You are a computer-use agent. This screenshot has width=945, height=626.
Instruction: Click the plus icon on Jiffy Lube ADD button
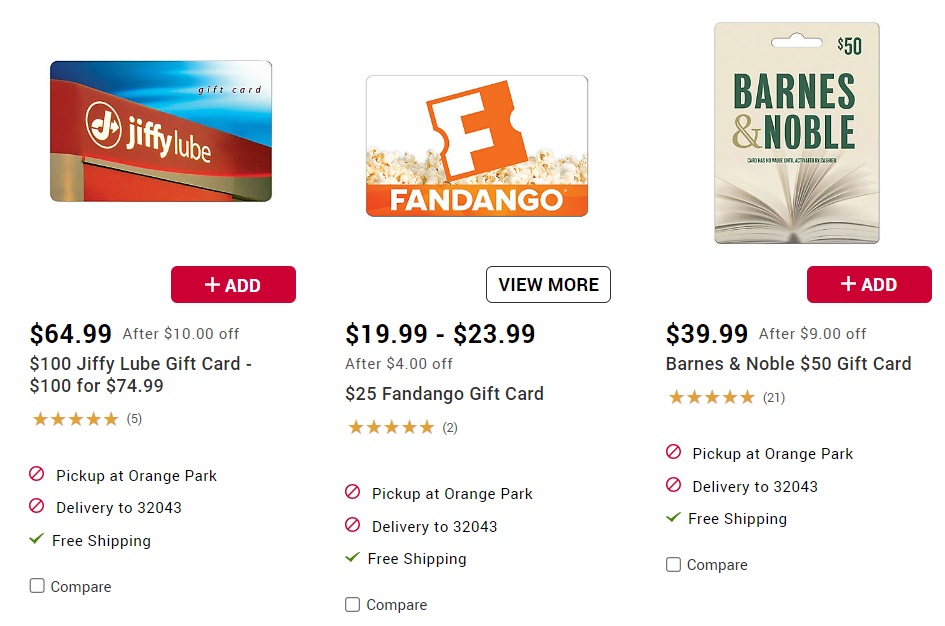click(x=214, y=284)
